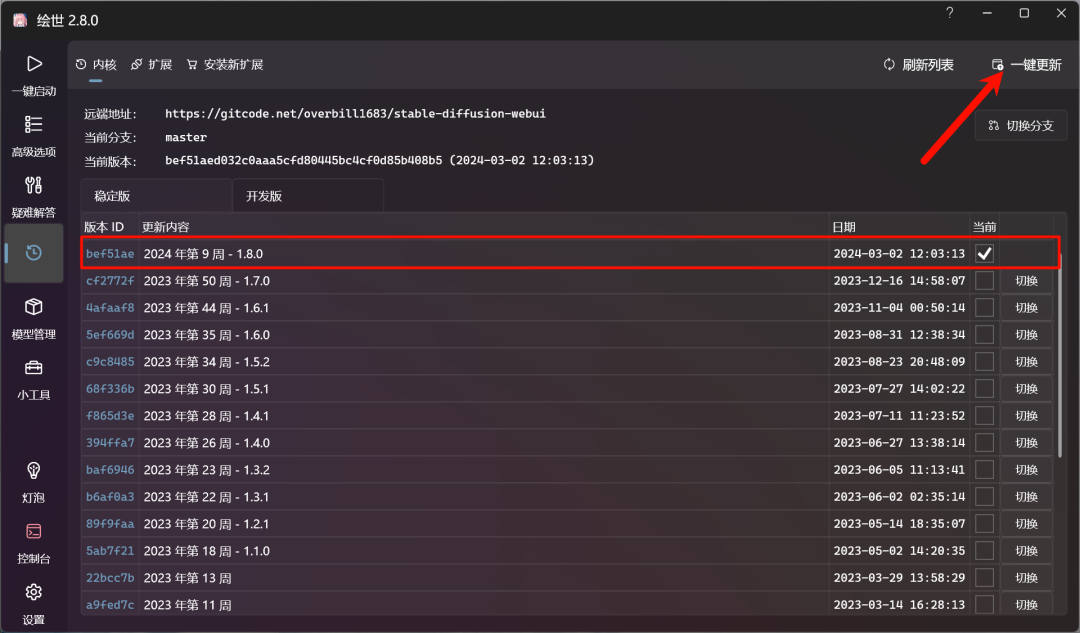Select the 开发版 tab
Screen dimensions: 1080x633
[308, 196]
